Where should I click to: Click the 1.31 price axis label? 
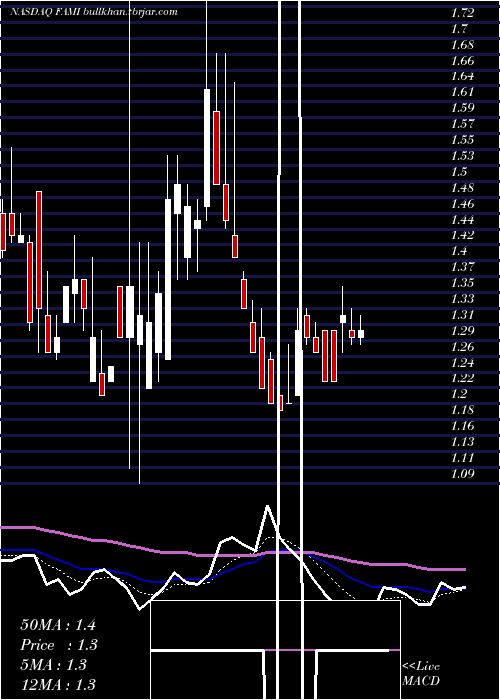click(x=462, y=315)
